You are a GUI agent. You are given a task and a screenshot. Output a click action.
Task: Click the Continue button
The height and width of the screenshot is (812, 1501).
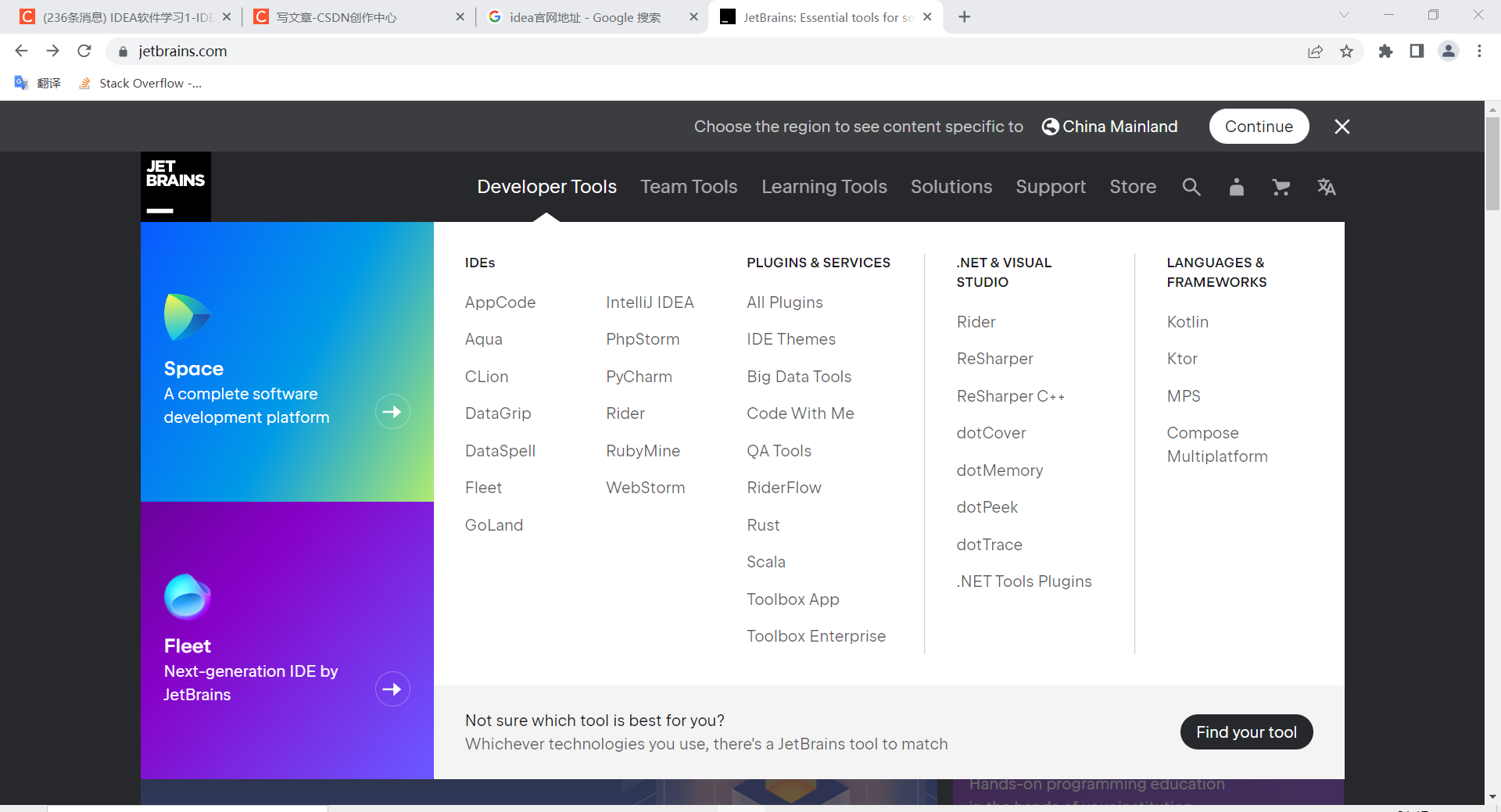click(x=1259, y=127)
